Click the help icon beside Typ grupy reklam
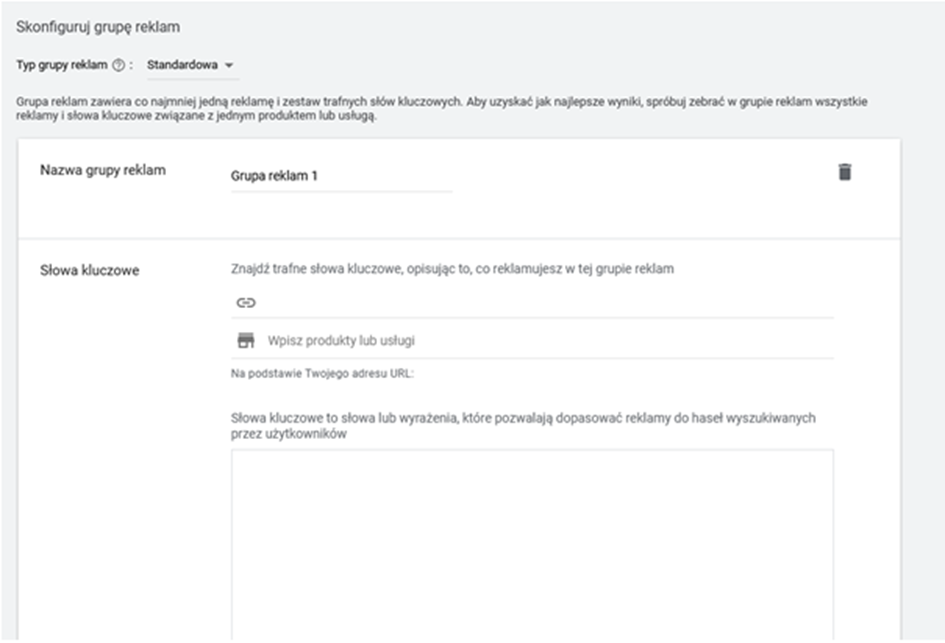The width and height of the screenshot is (945, 643). 119,65
